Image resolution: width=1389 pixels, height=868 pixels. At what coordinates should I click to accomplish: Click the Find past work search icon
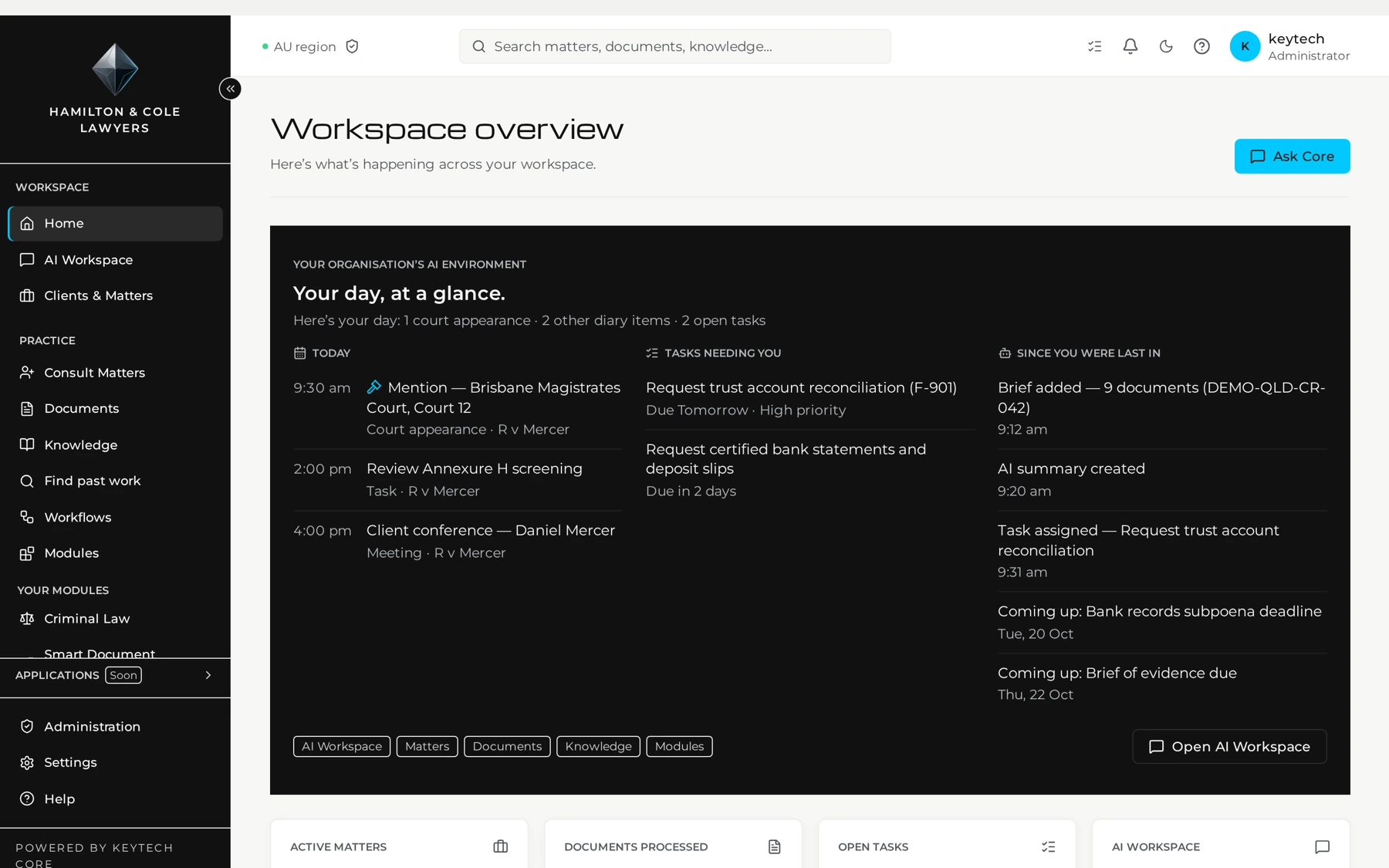pyautogui.click(x=27, y=481)
